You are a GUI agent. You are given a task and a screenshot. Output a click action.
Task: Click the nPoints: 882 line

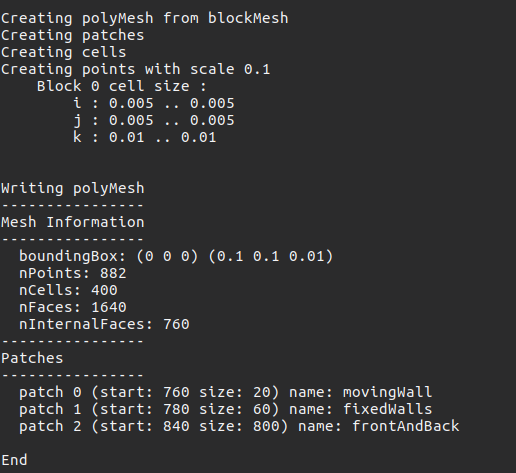(x=73, y=273)
